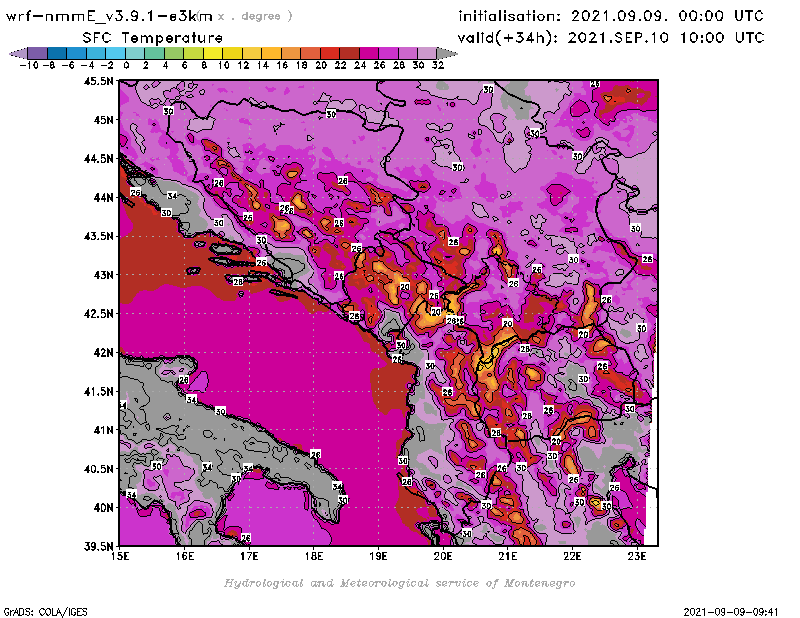
Task: Click the 23E longitude label
Action: pos(637,556)
